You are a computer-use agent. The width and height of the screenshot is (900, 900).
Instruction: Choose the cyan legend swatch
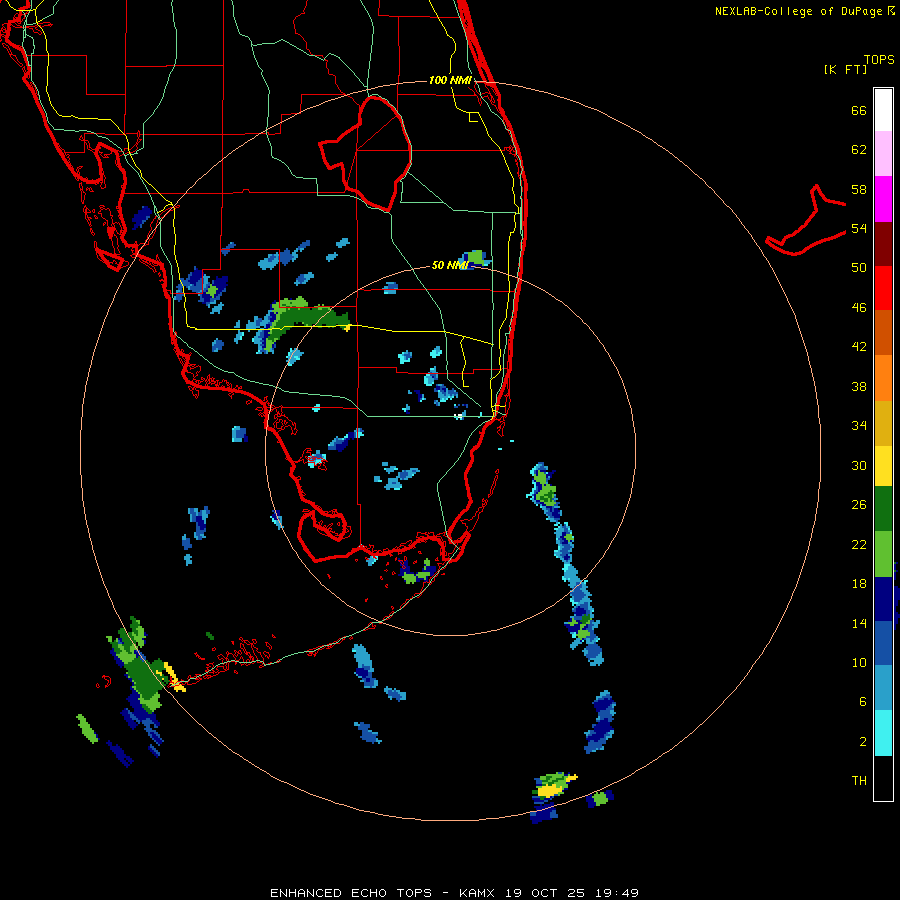tap(883, 733)
